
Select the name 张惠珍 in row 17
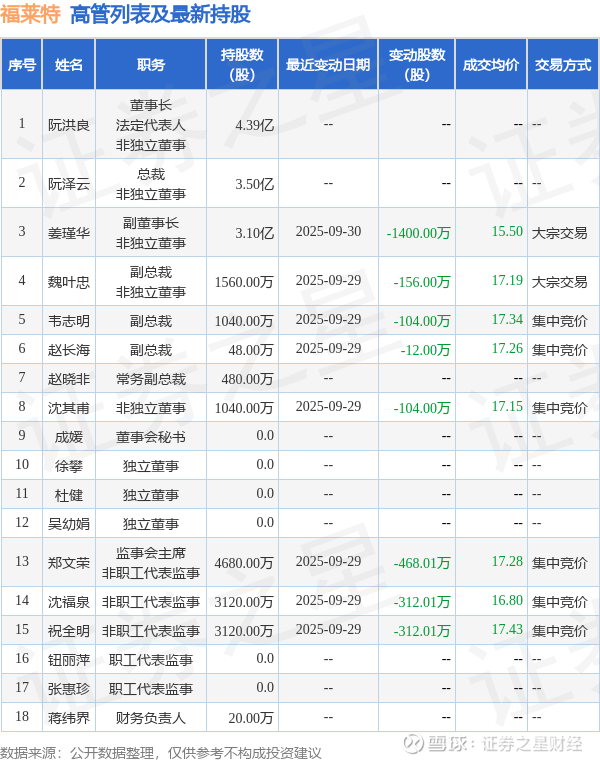[x=69, y=689]
